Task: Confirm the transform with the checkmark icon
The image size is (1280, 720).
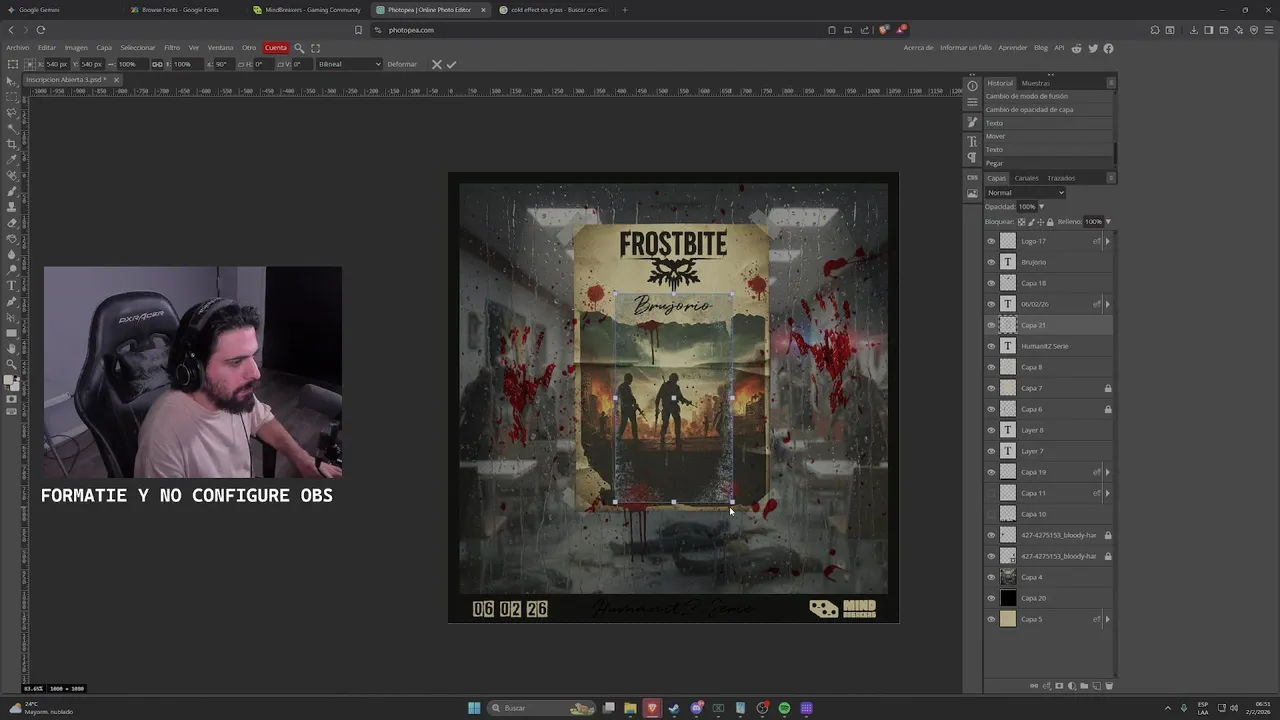Action: (451, 64)
